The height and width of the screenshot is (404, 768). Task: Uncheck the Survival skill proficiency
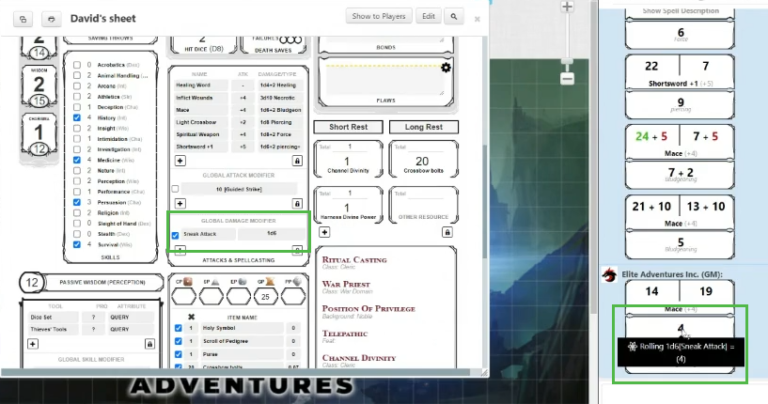pyautogui.click(x=77, y=244)
